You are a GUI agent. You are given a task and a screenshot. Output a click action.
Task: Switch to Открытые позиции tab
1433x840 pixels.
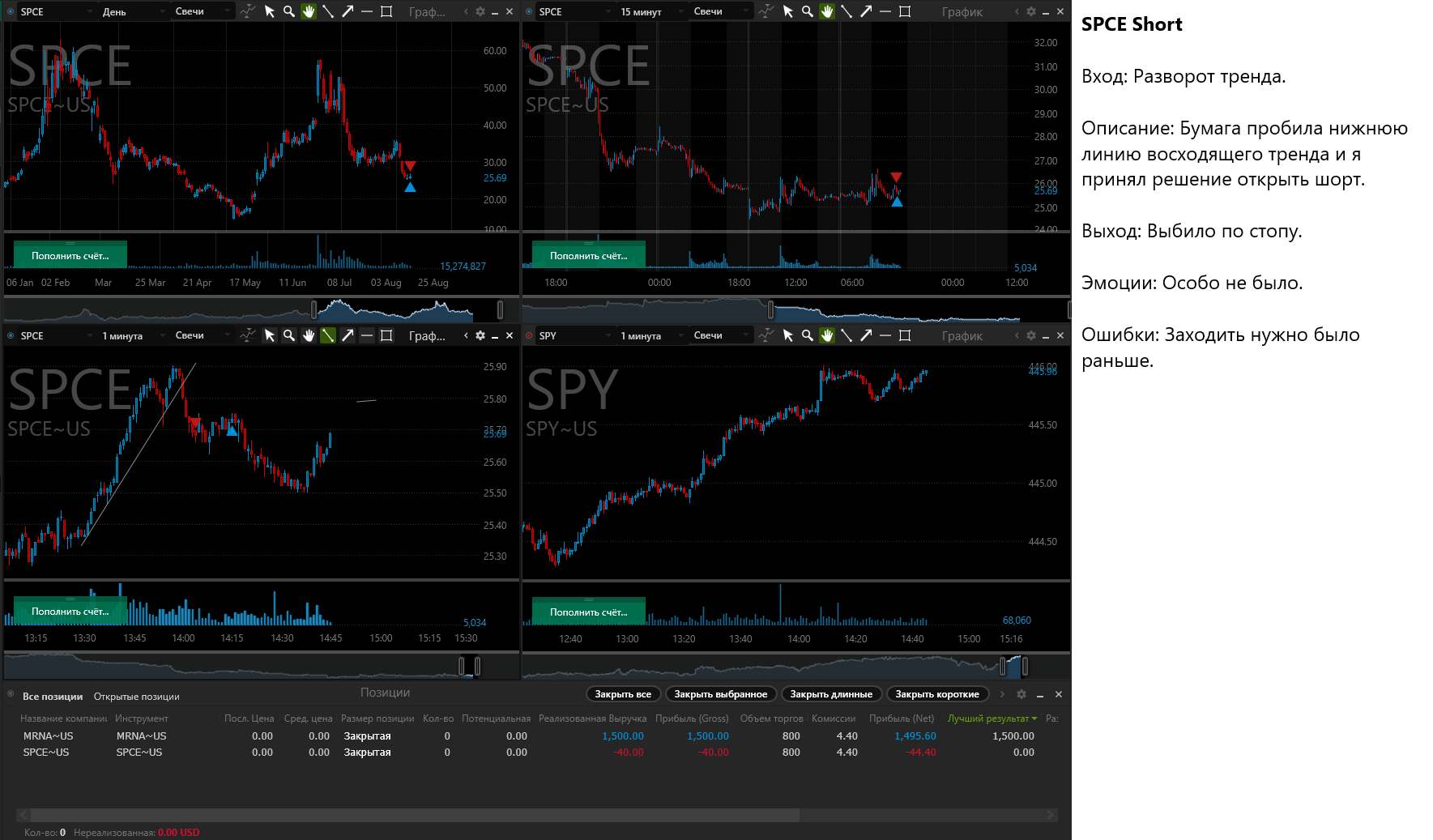(136, 697)
